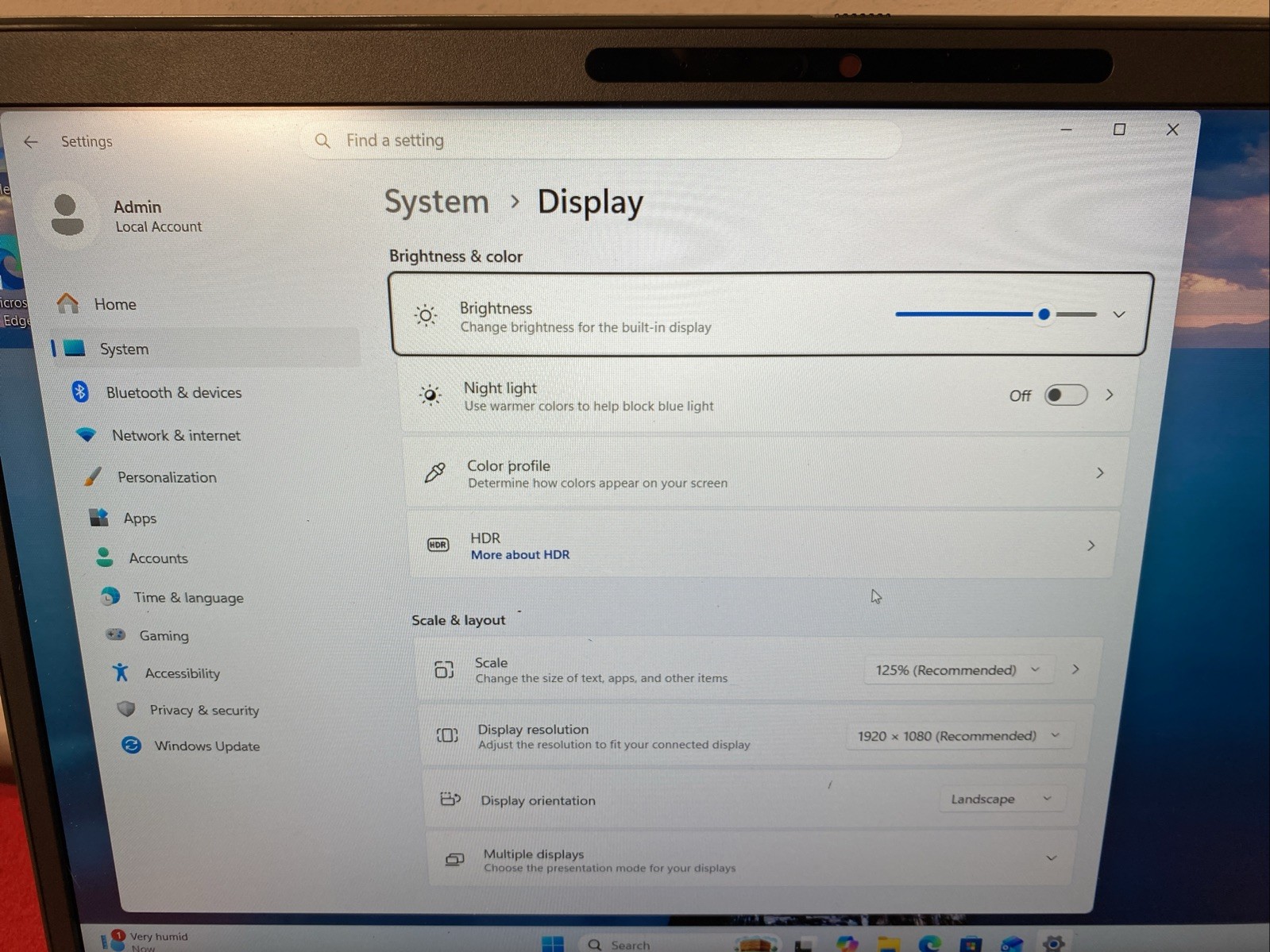Click the Multiple displays icon
Image resolution: width=1270 pixels, height=952 pixels.
click(x=454, y=859)
